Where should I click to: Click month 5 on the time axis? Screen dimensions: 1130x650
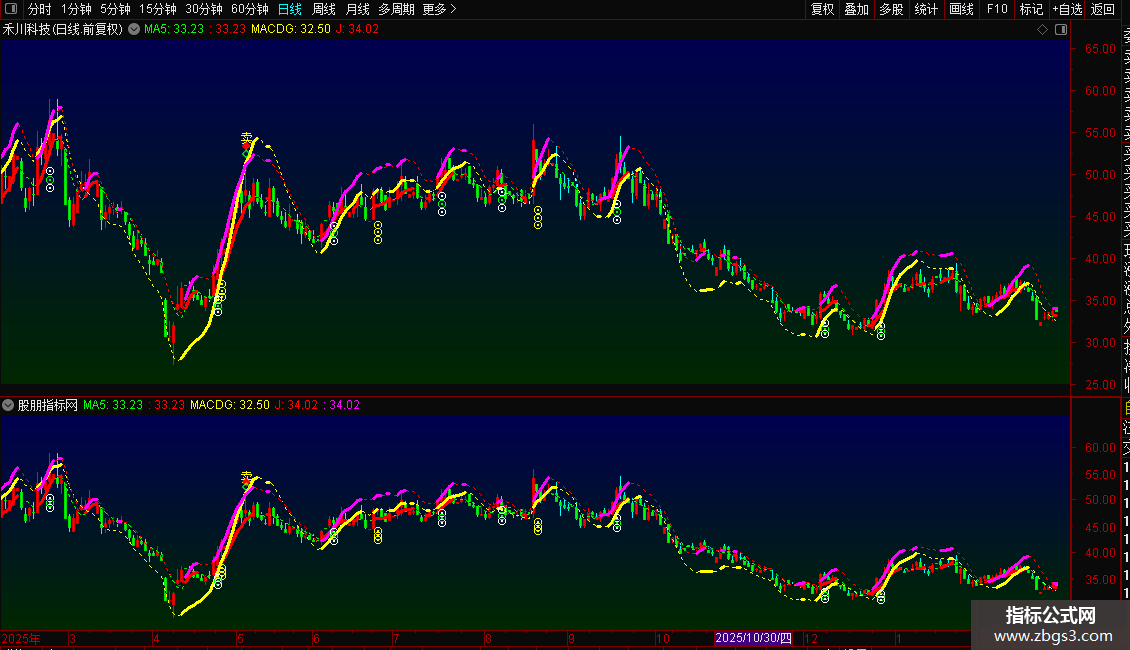click(x=241, y=638)
